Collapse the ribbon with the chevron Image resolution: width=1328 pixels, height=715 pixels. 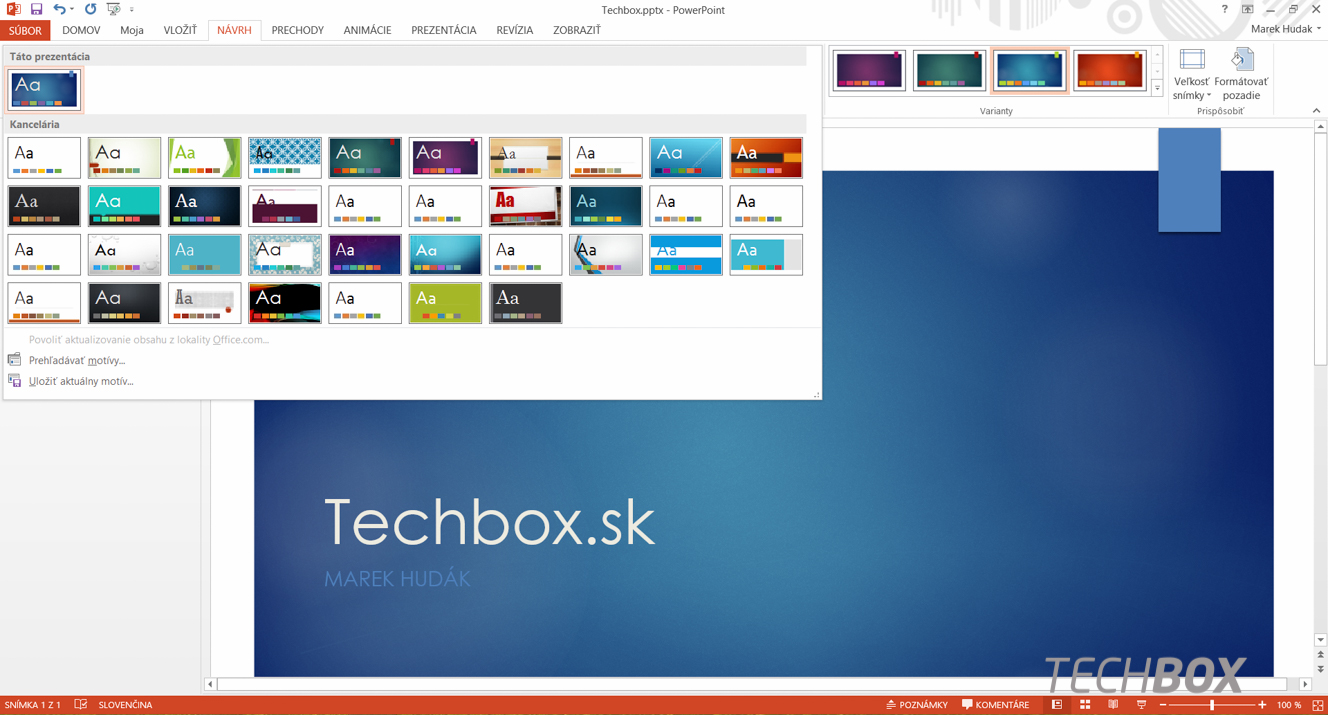[1316, 110]
